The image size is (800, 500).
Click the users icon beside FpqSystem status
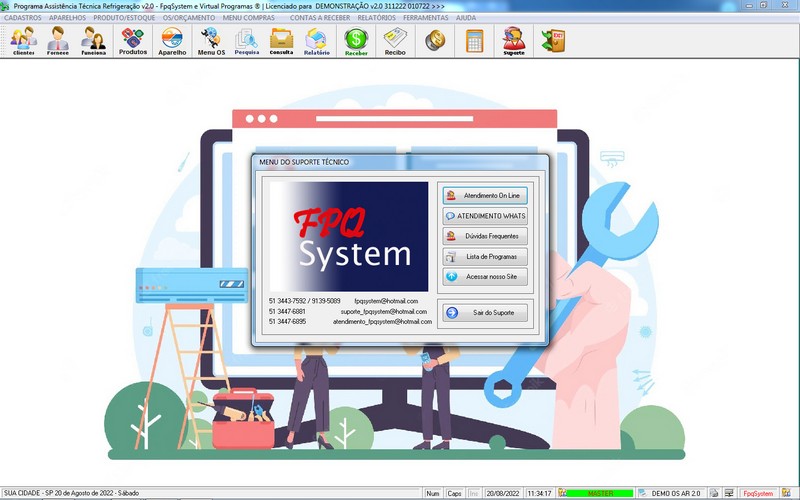(786, 493)
